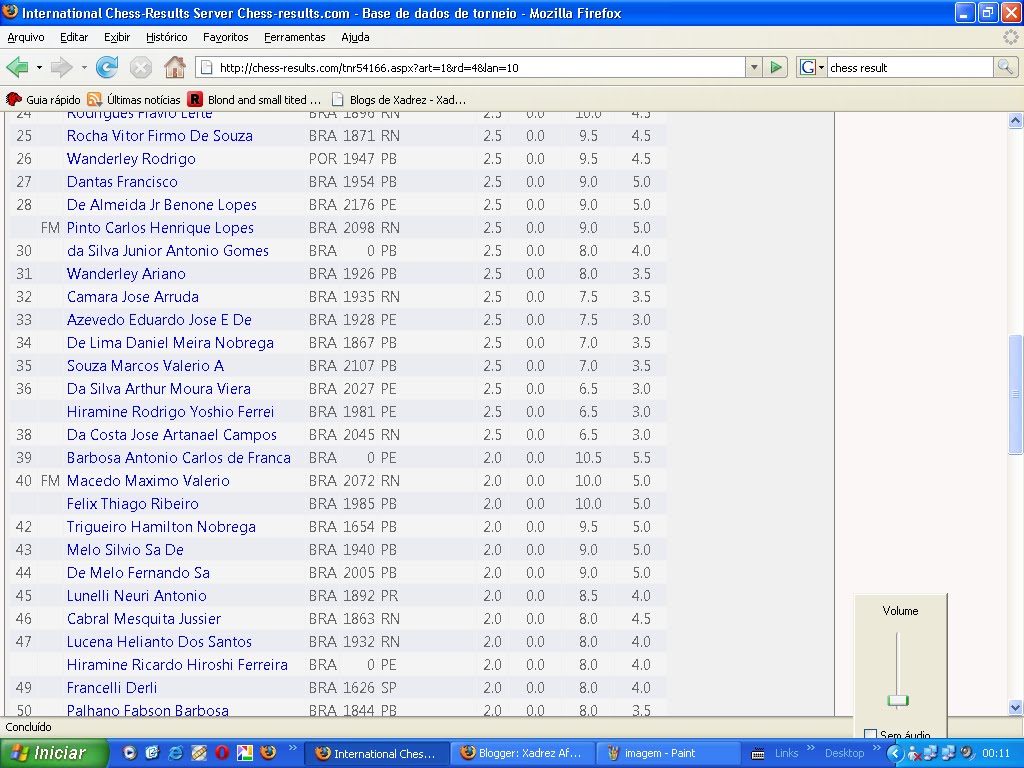The image size is (1024, 768).
Task: Launch Windows Media Player from quick launch
Action: 129,753
